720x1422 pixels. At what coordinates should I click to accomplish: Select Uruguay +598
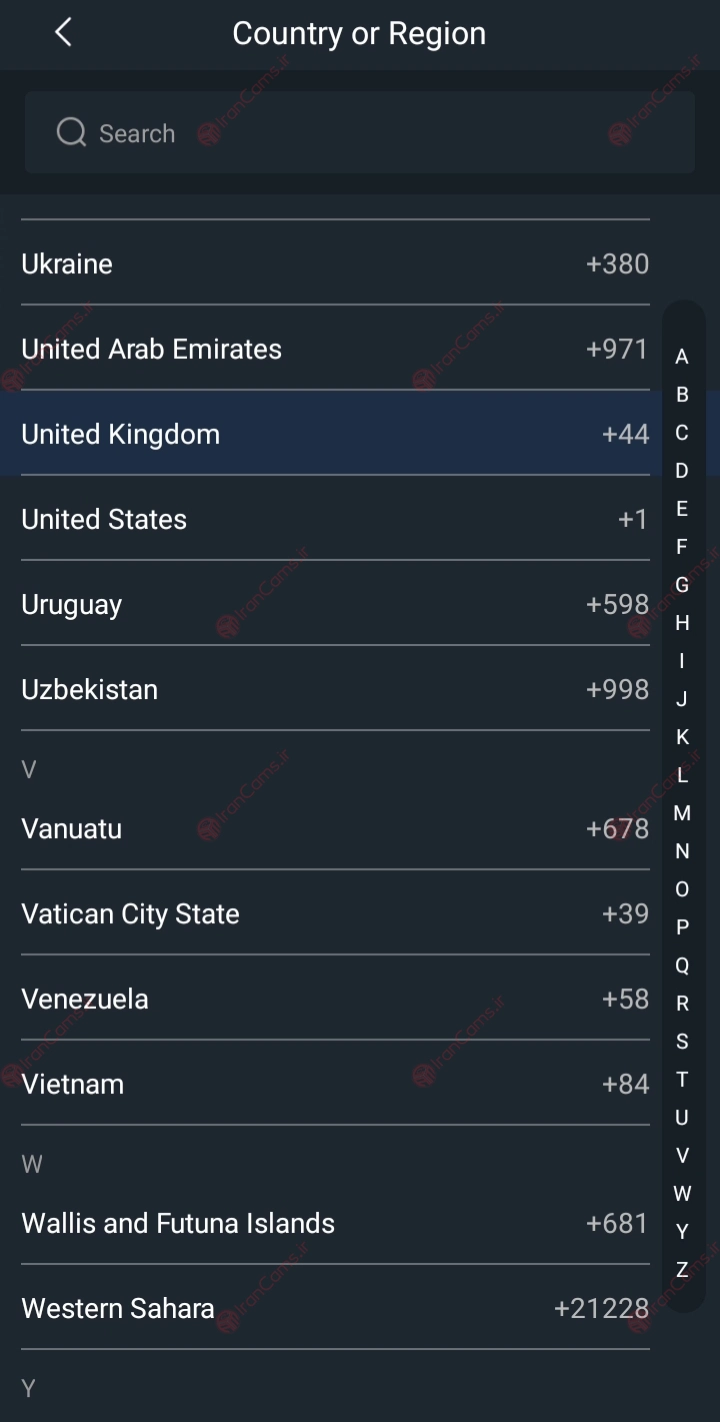(335, 604)
